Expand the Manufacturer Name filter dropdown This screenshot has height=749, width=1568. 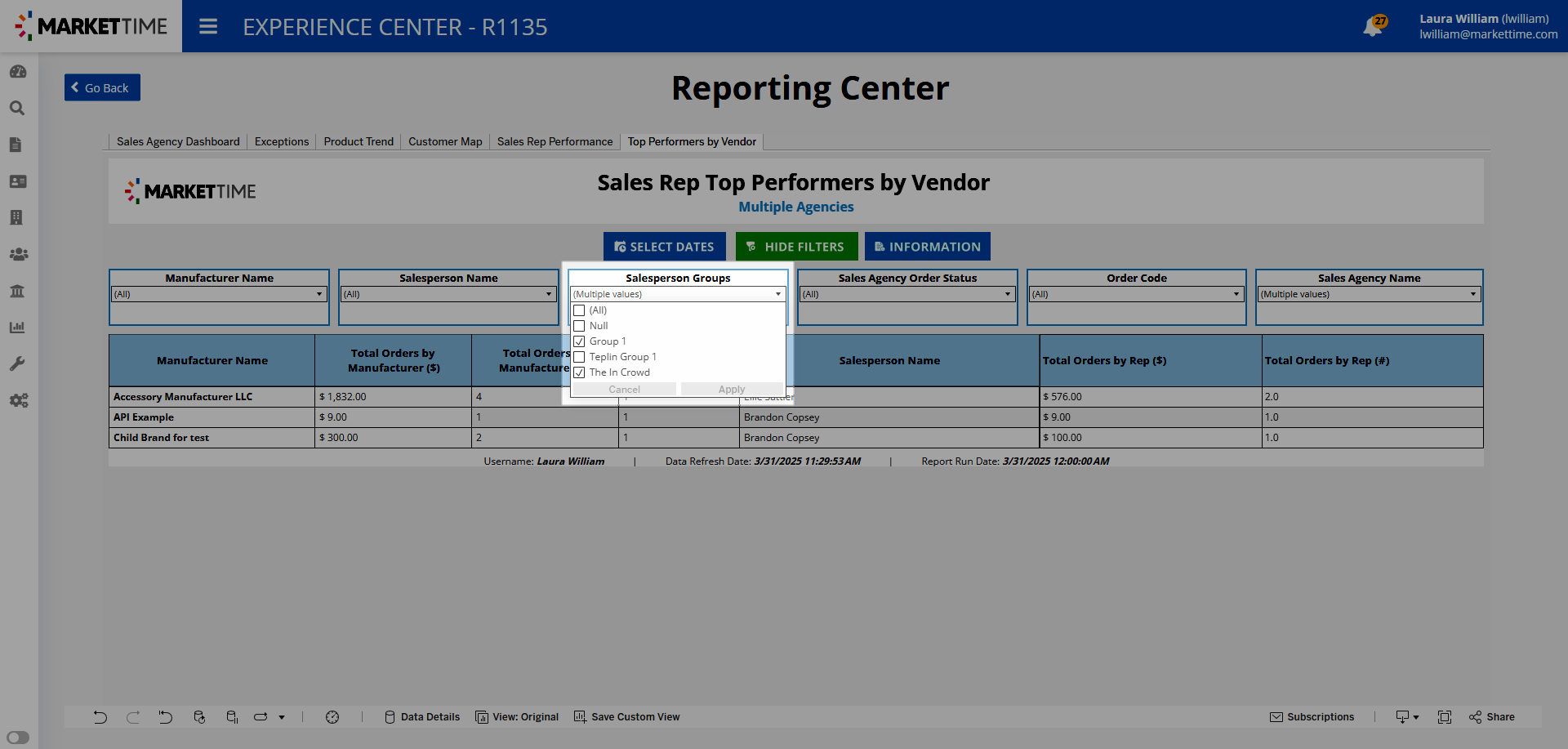[x=219, y=294]
